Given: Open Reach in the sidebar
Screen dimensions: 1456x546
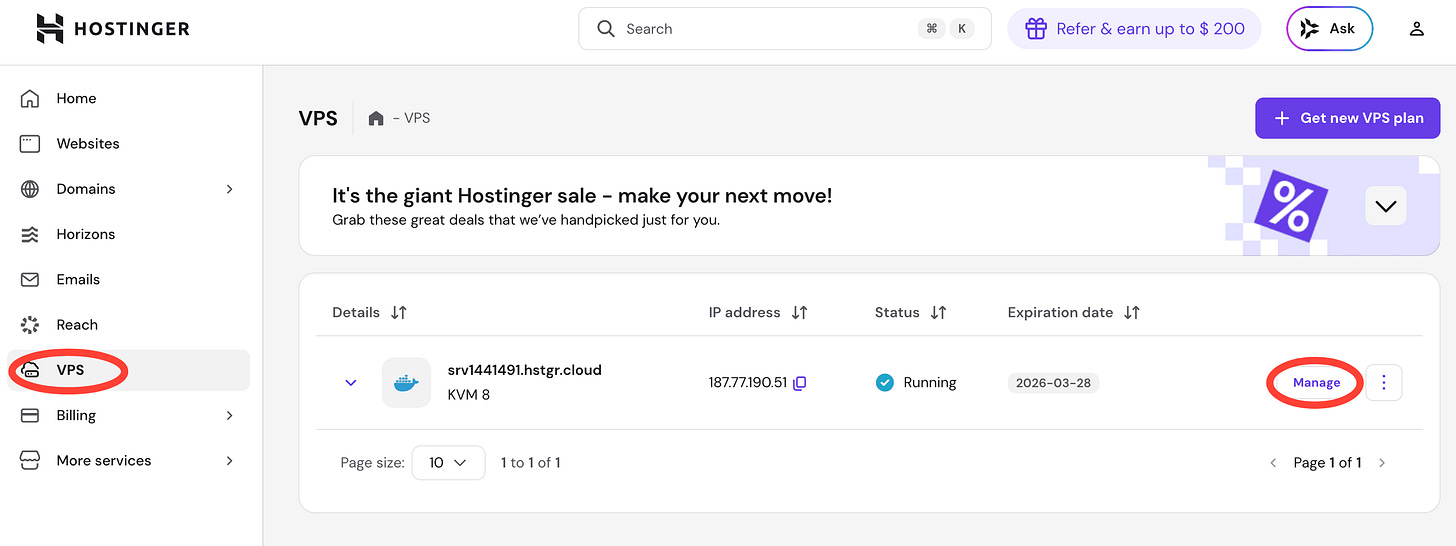Looking at the screenshot, I should [x=128, y=325].
